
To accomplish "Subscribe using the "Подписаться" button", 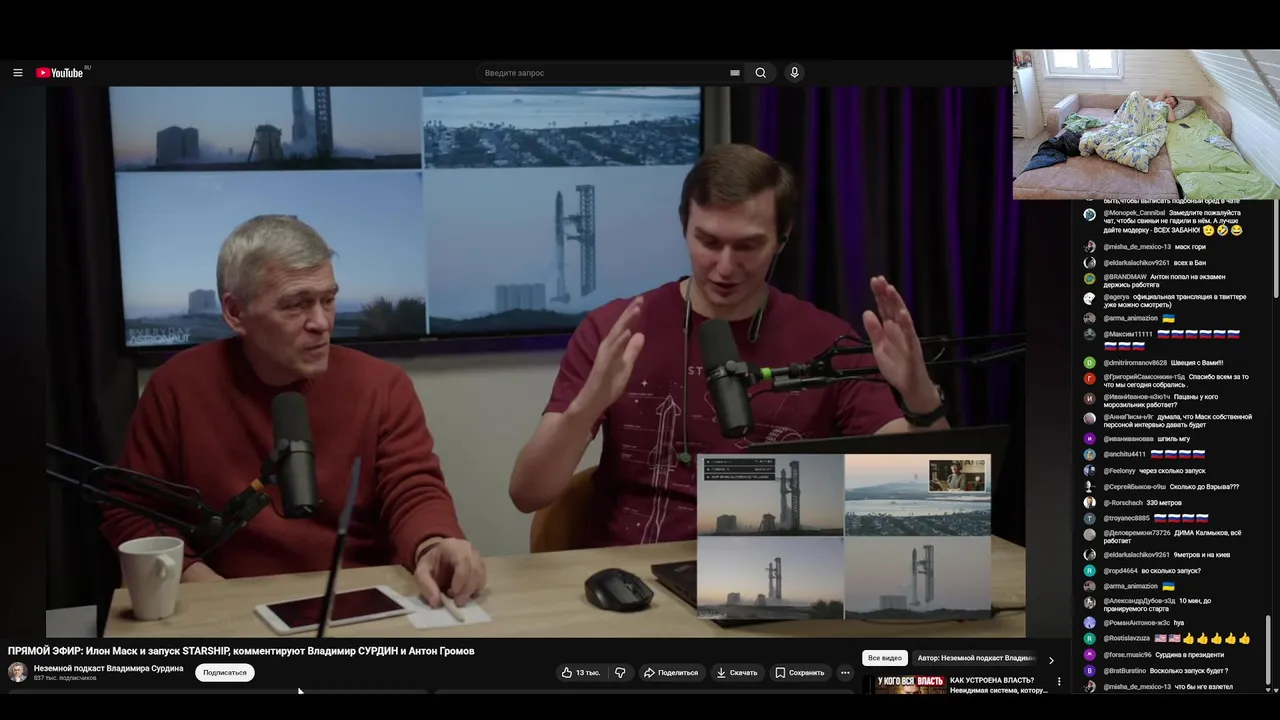I will [x=225, y=673].
